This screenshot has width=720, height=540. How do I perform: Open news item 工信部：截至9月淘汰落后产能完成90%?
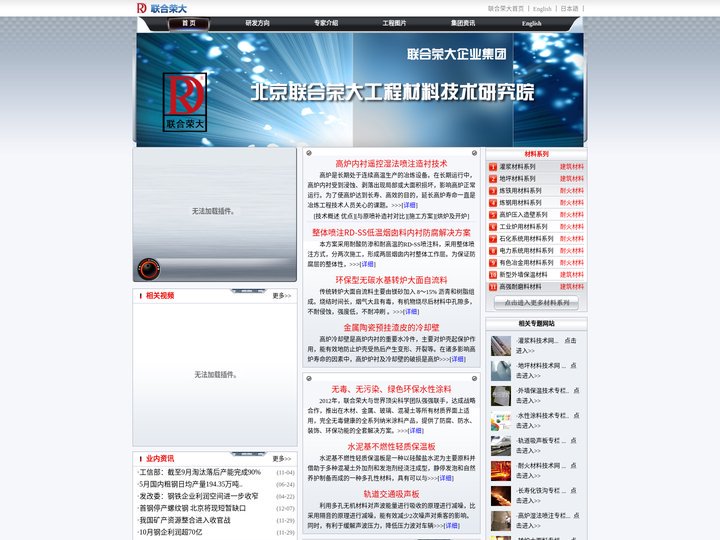tap(200, 472)
